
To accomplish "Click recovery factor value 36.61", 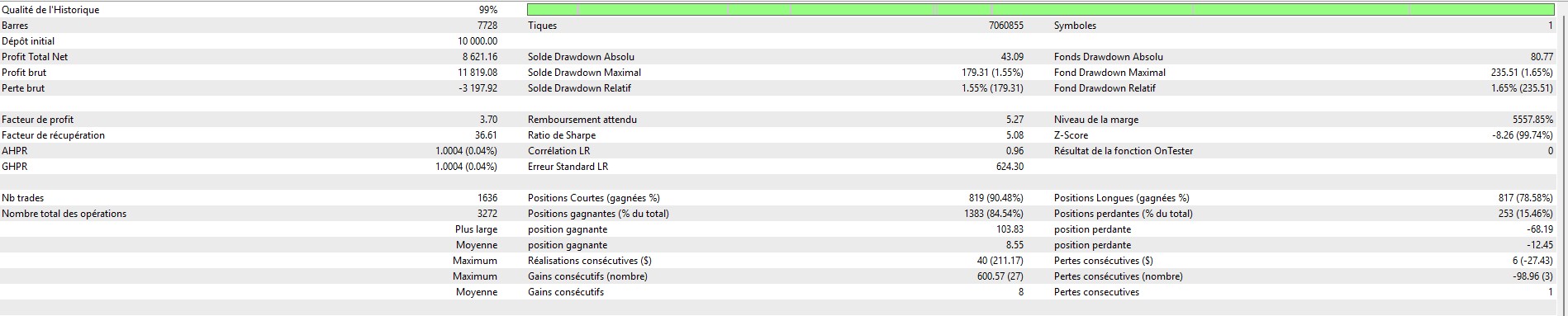I will click(x=486, y=135).
